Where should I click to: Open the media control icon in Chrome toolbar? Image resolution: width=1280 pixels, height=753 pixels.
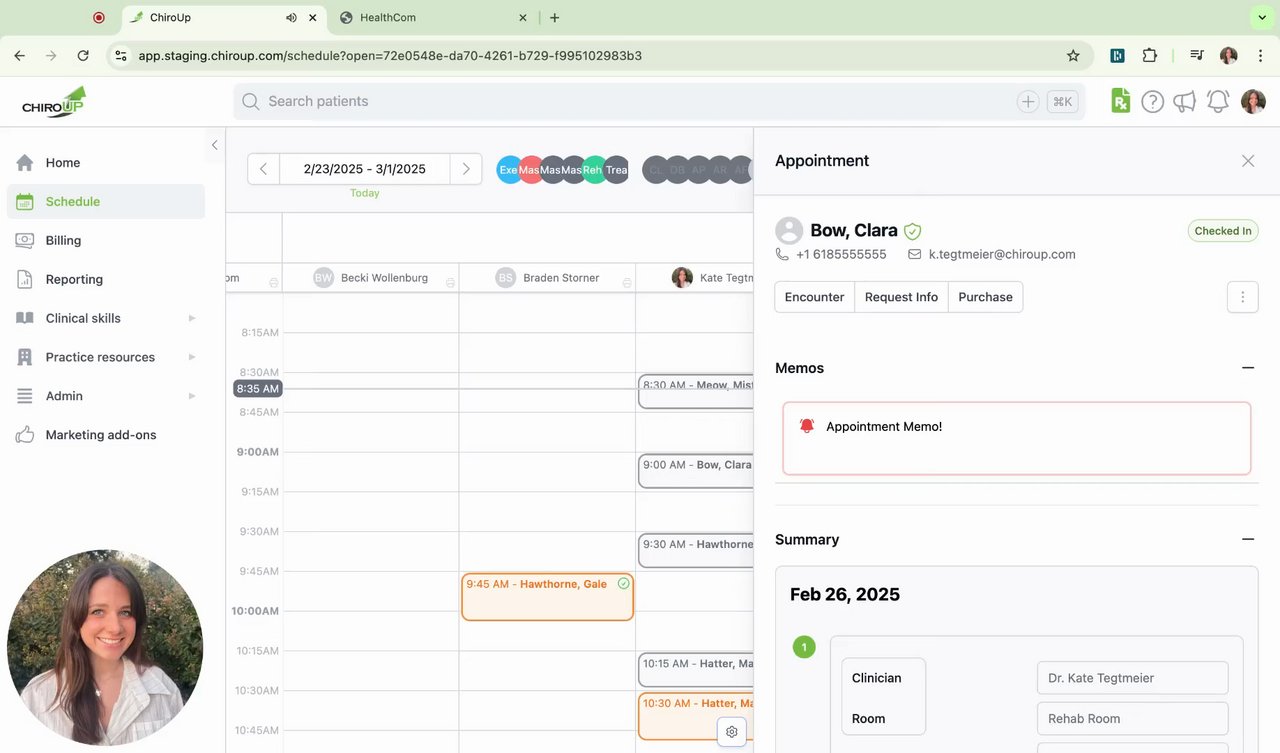tap(1196, 56)
